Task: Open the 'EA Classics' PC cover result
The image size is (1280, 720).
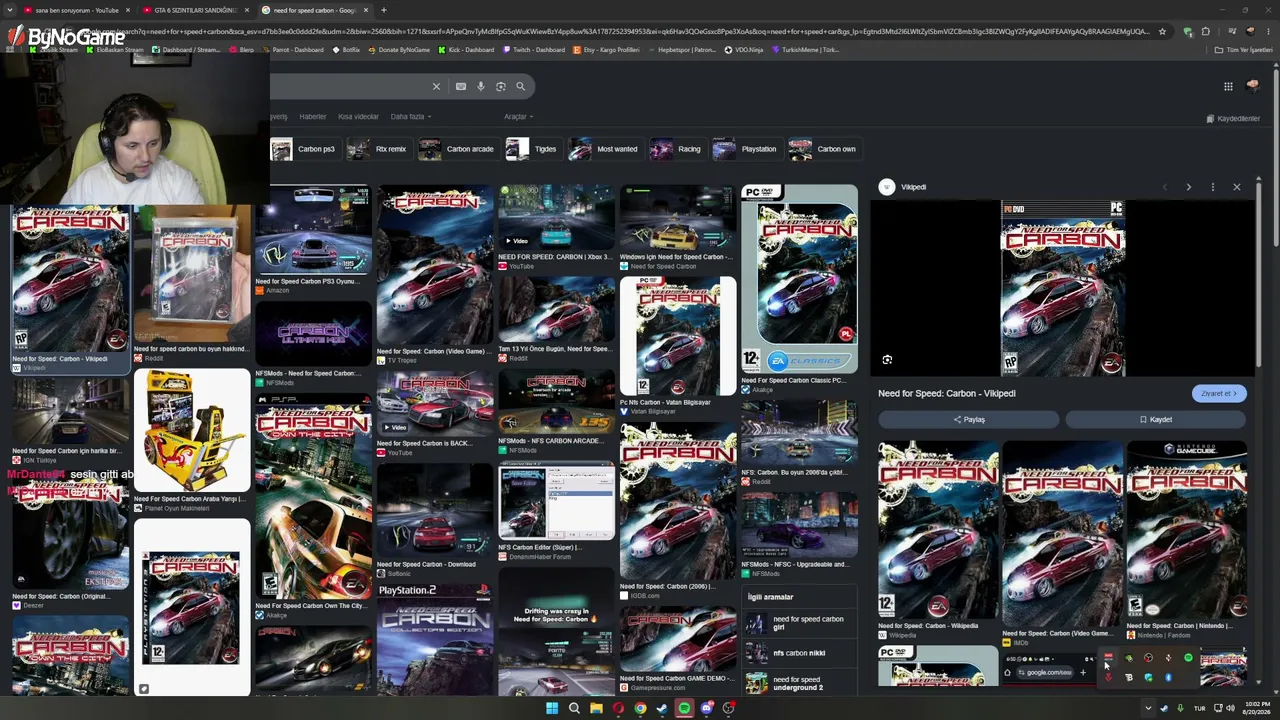Action: pos(799,278)
